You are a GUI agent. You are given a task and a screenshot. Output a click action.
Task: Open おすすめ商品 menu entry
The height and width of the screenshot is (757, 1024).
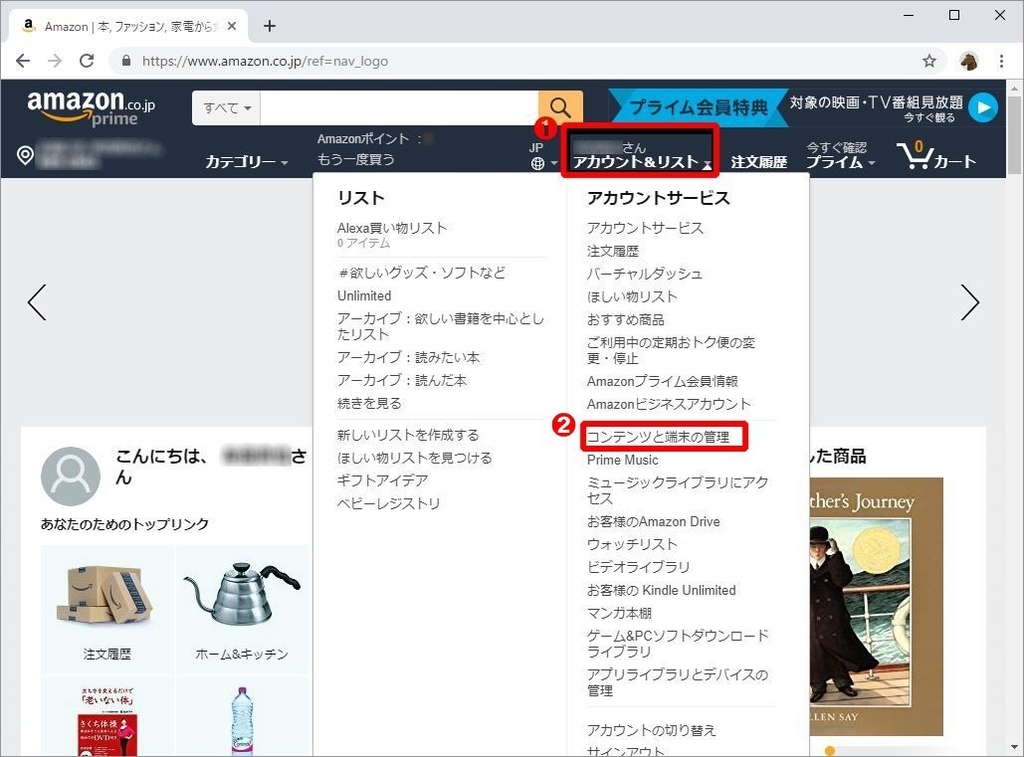[x=625, y=319]
